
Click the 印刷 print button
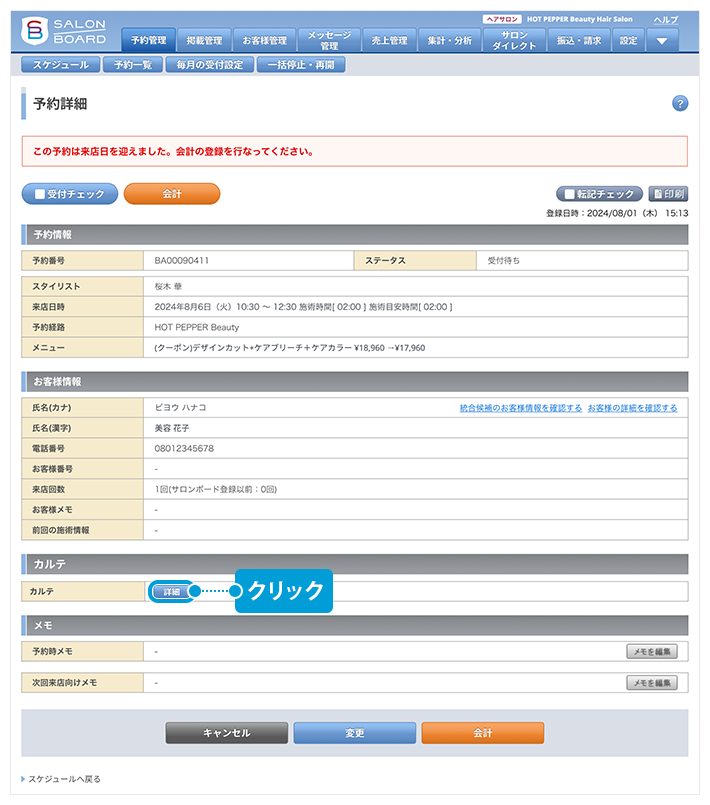tap(668, 194)
